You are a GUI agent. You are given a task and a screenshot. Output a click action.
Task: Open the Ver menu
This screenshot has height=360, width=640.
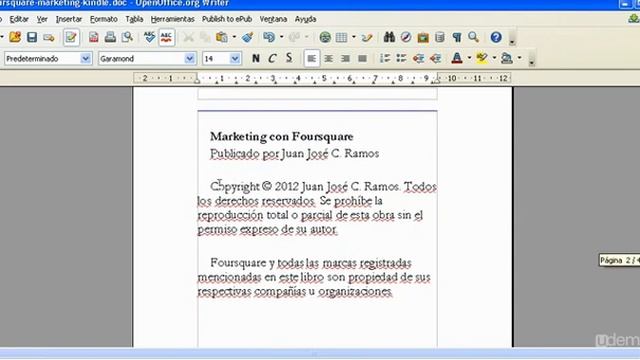point(42,19)
